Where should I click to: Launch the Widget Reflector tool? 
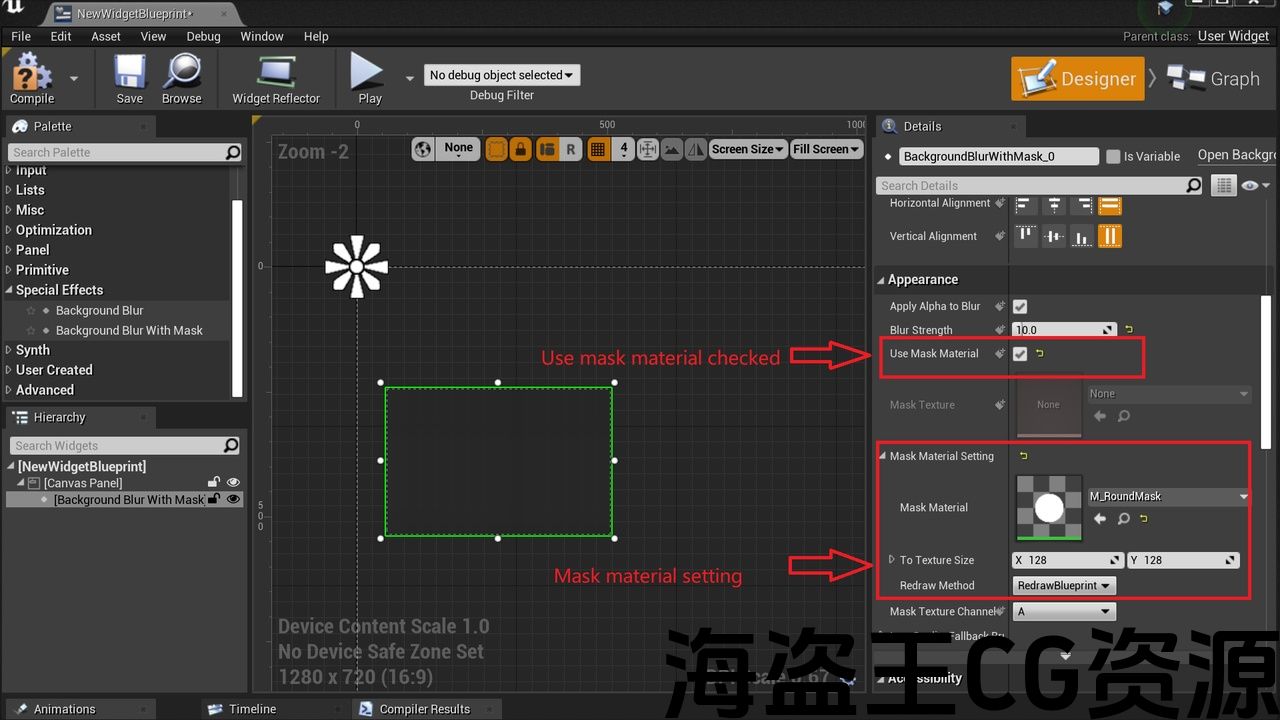276,76
